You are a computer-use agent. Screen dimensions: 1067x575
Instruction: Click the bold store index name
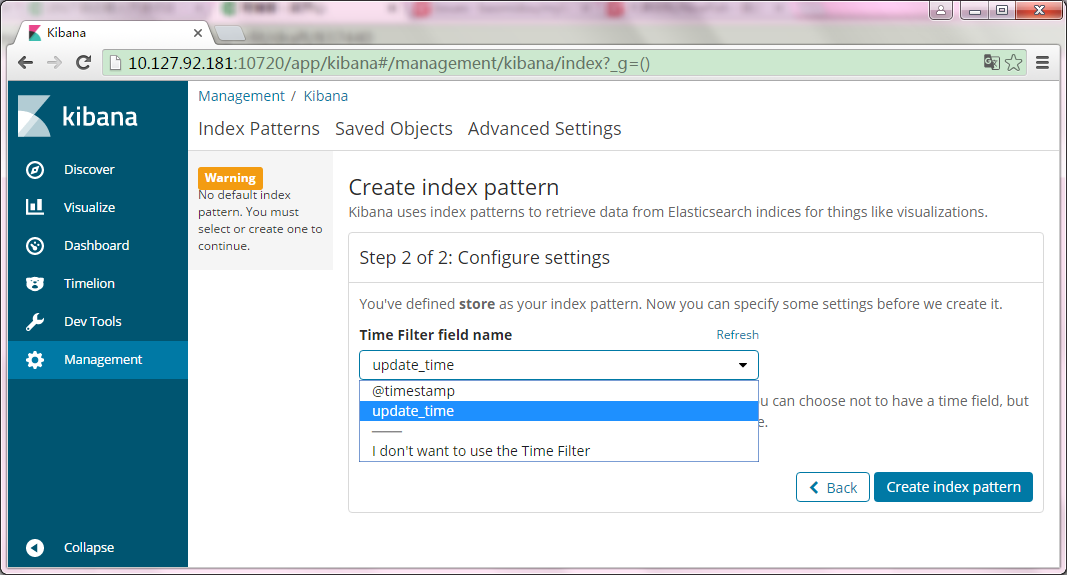(x=477, y=304)
